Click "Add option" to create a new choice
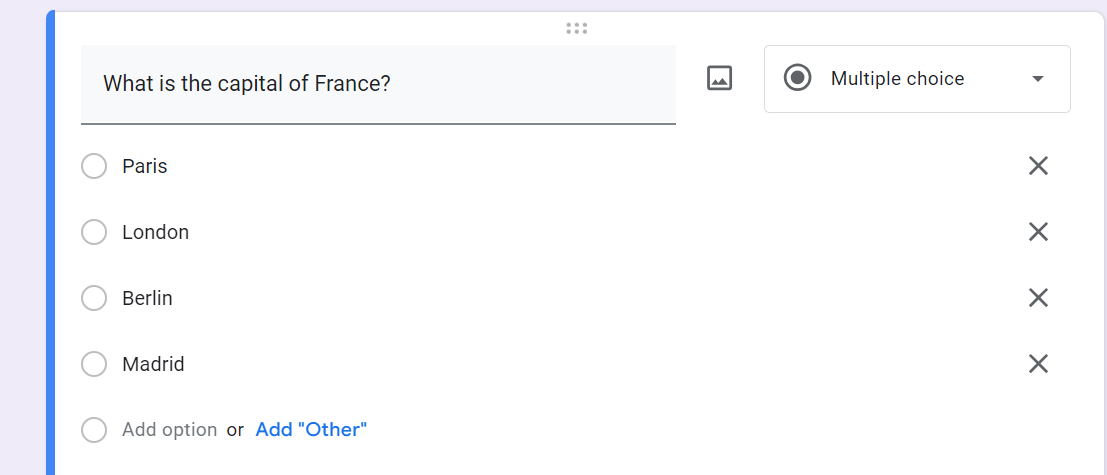The height and width of the screenshot is (475, 1107). [169, 430]
